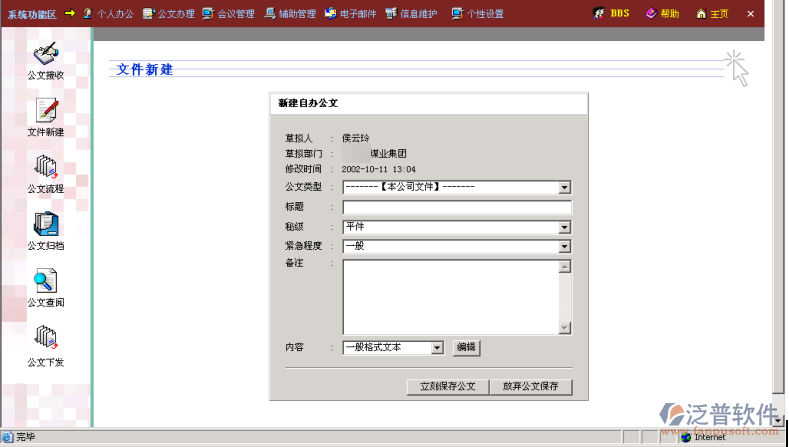Click the 放弃公文保存 button
The image size is (789, 447).
tap(531, 387)
